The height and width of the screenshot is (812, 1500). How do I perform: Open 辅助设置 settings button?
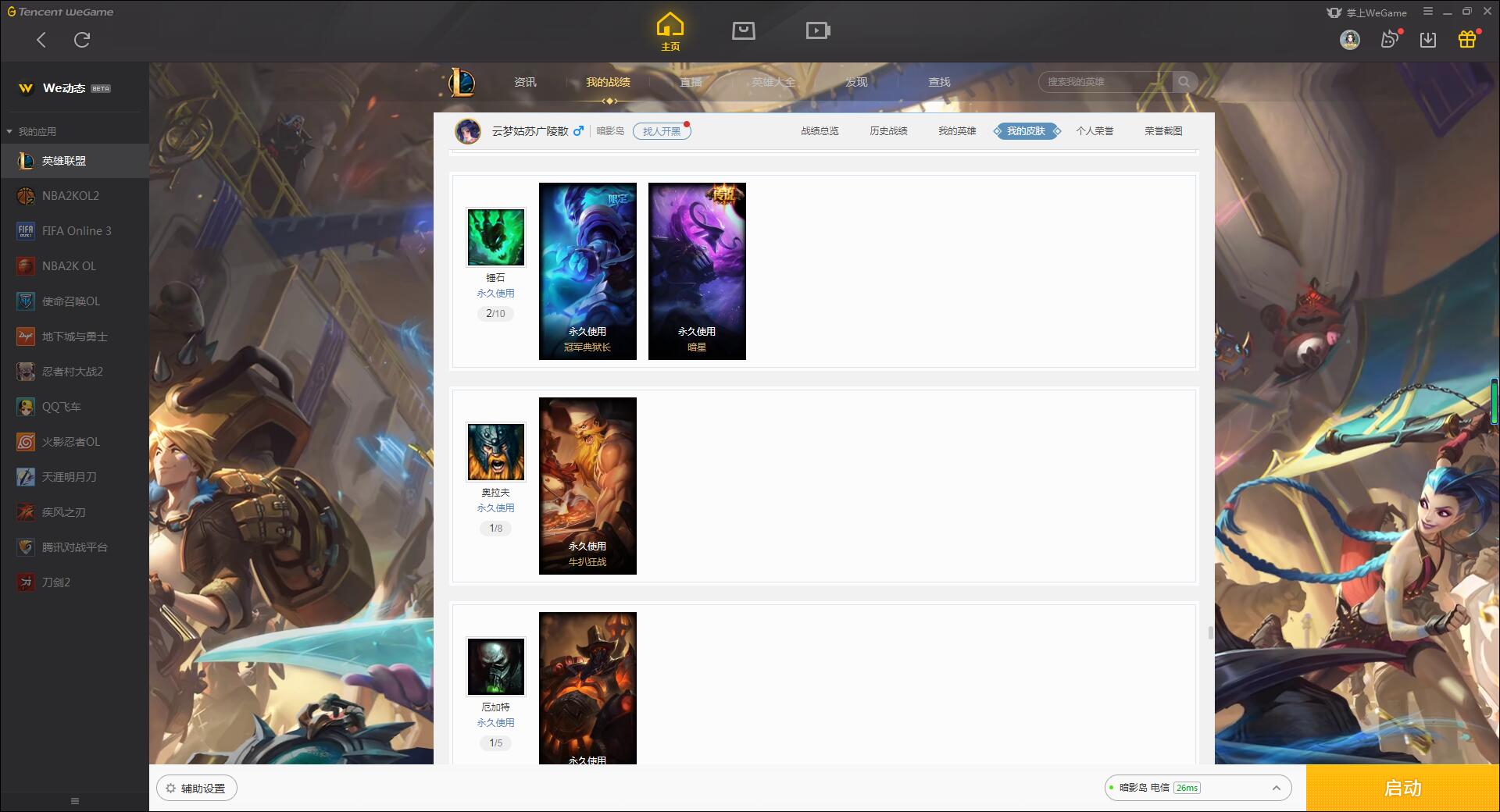pos(197,789)
